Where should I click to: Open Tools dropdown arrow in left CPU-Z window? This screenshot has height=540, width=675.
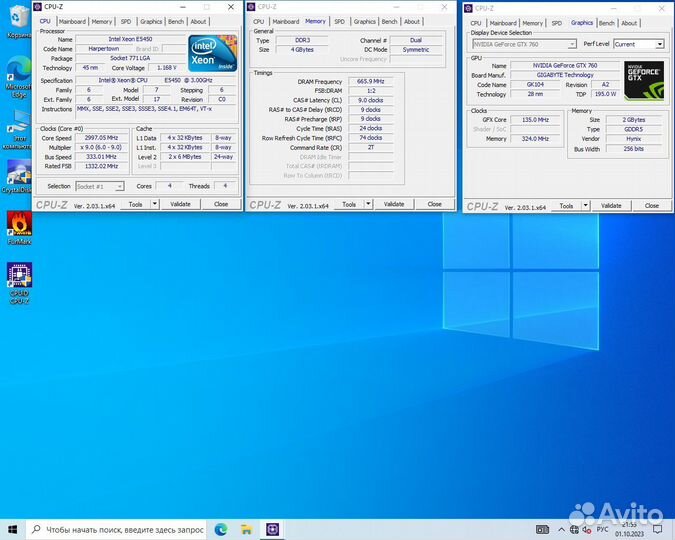[155, 204]
